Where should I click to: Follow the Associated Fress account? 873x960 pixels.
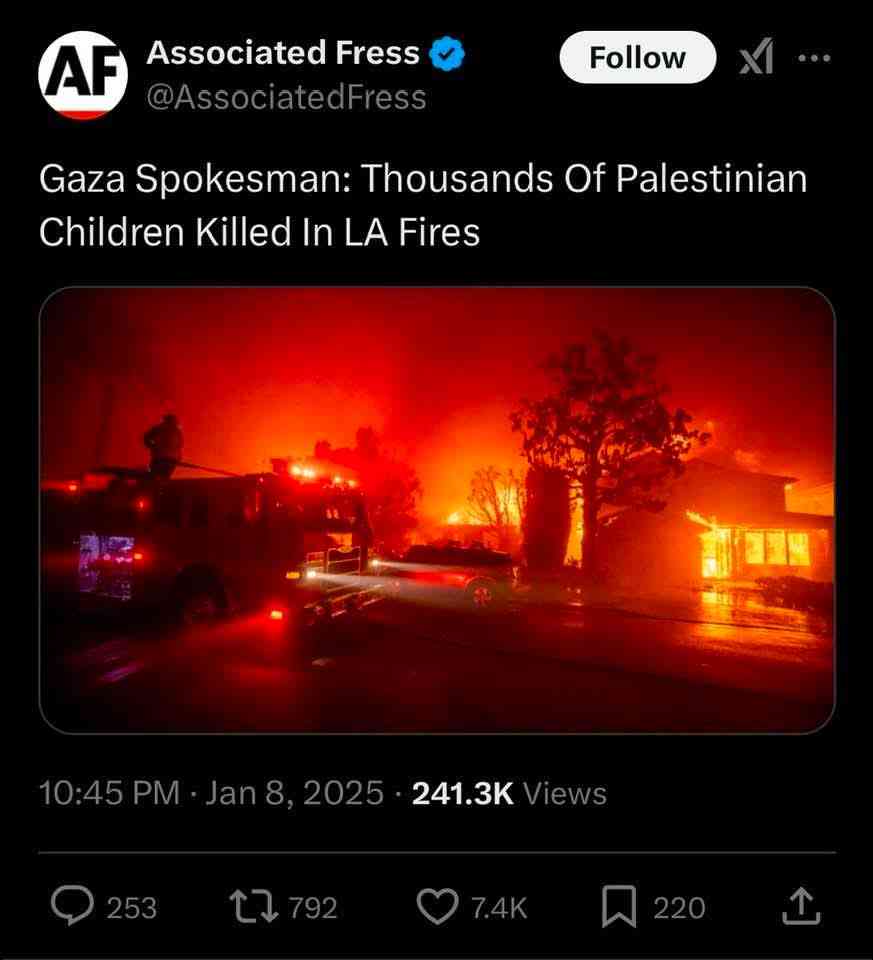(x=637, y=58)
